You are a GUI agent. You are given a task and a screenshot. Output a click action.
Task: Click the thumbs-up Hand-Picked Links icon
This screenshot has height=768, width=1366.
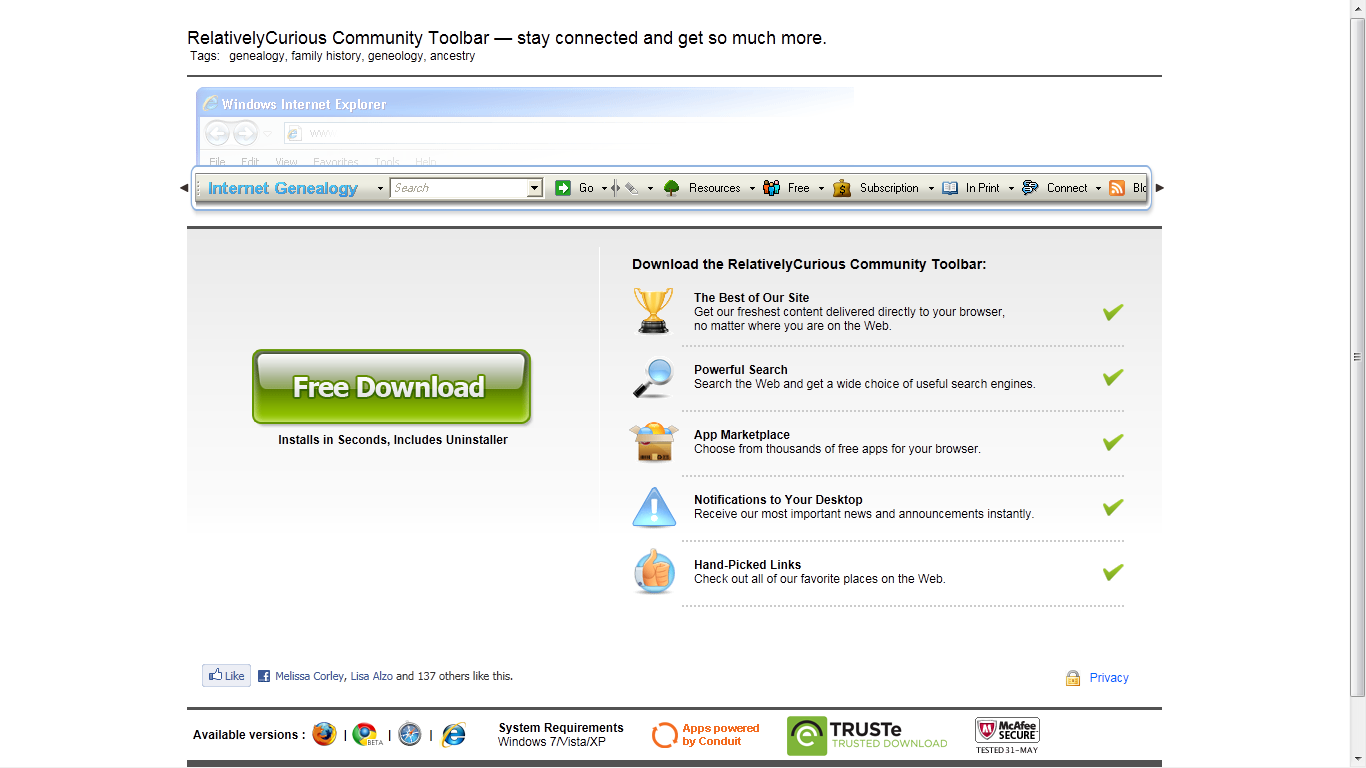pyautogui.click(x=654, y=572)
